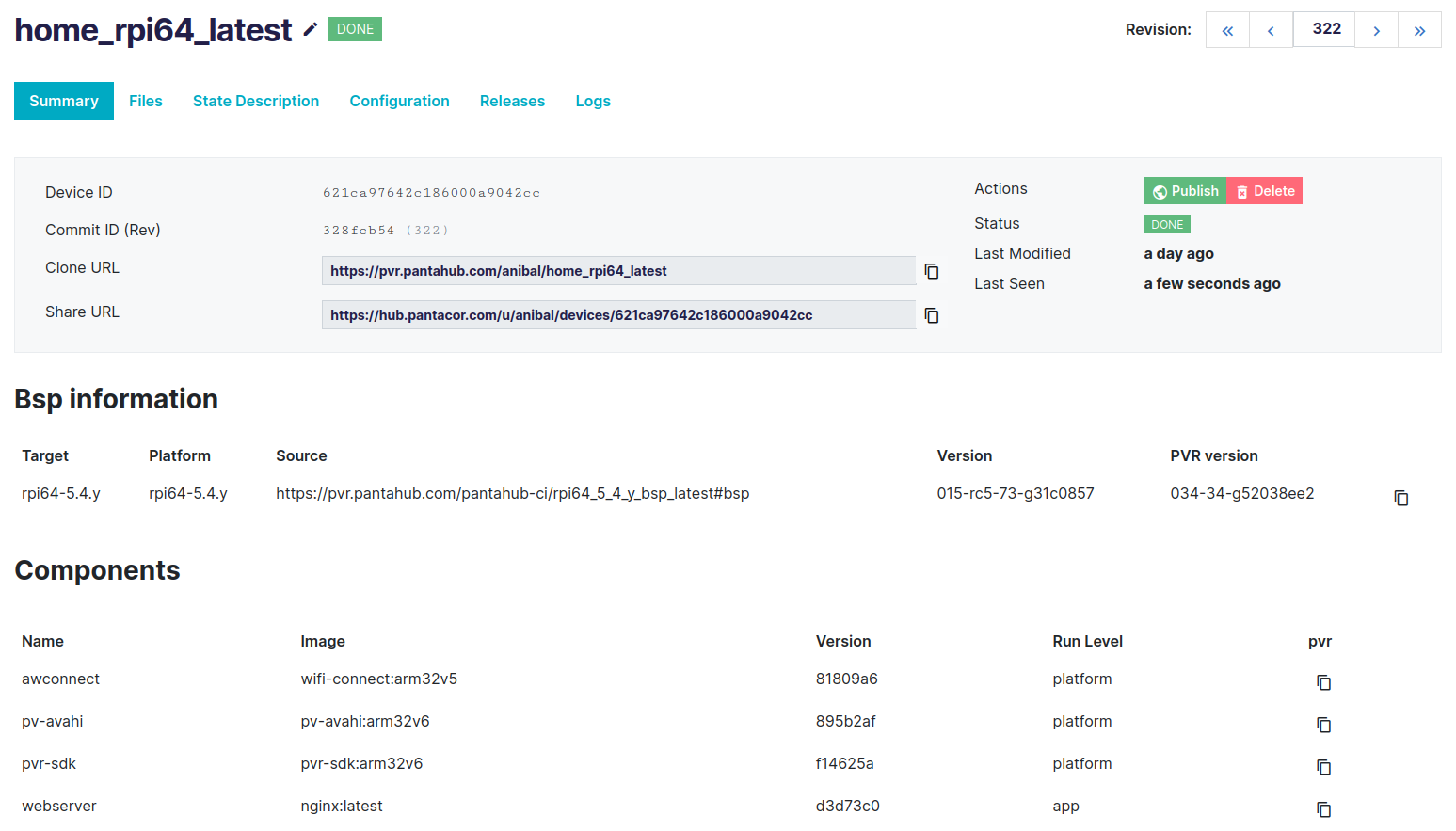Select Commit ID 328fcb54
Screen dimensions: 1456x831
(359, 231)
